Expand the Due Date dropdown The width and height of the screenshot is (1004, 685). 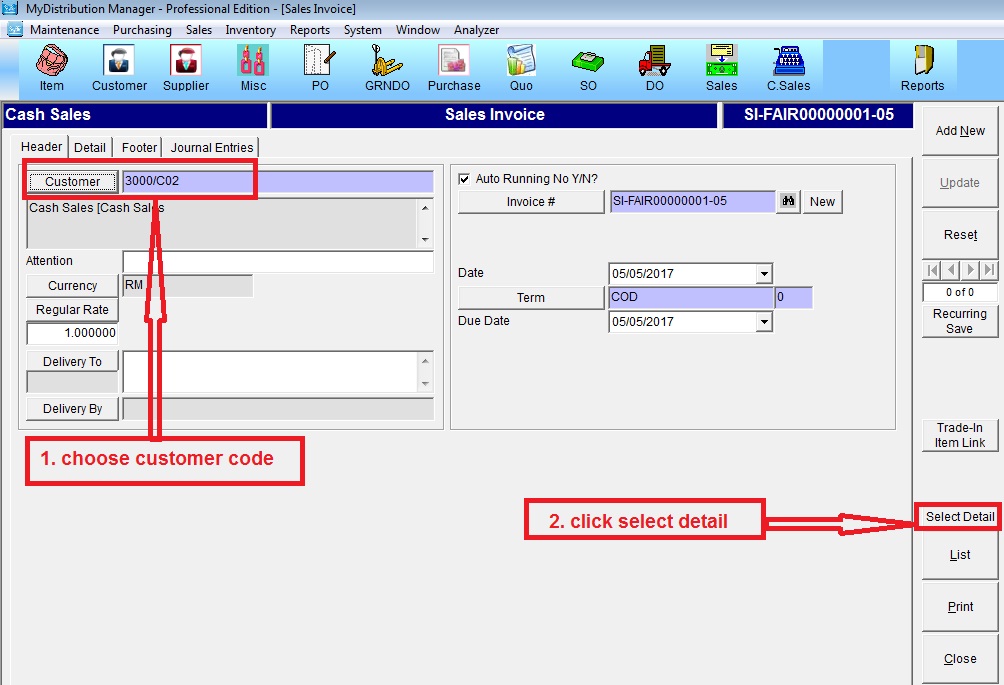coord(764,322)
